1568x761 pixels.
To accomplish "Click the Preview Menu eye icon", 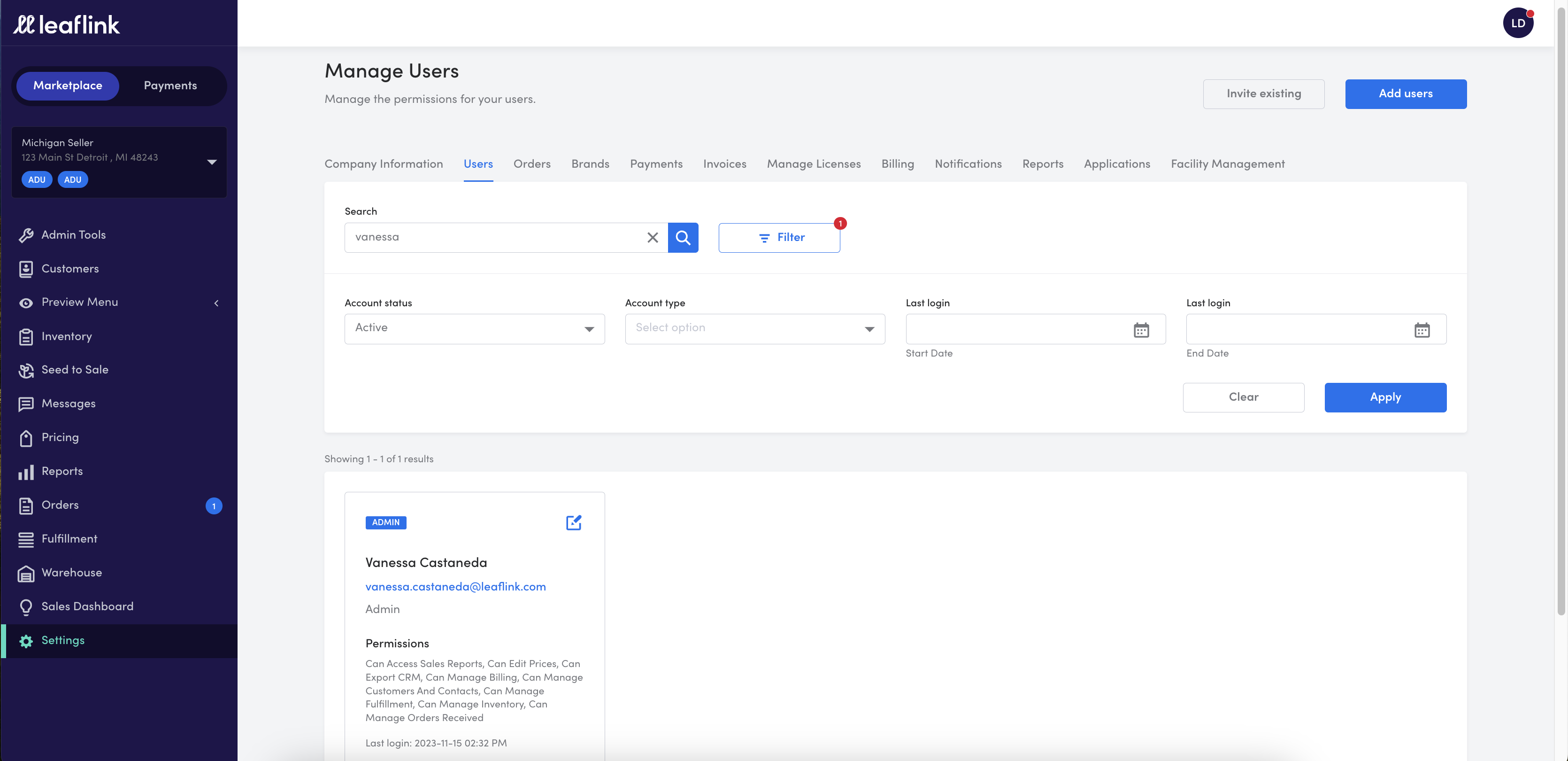I will pos(25,303).
